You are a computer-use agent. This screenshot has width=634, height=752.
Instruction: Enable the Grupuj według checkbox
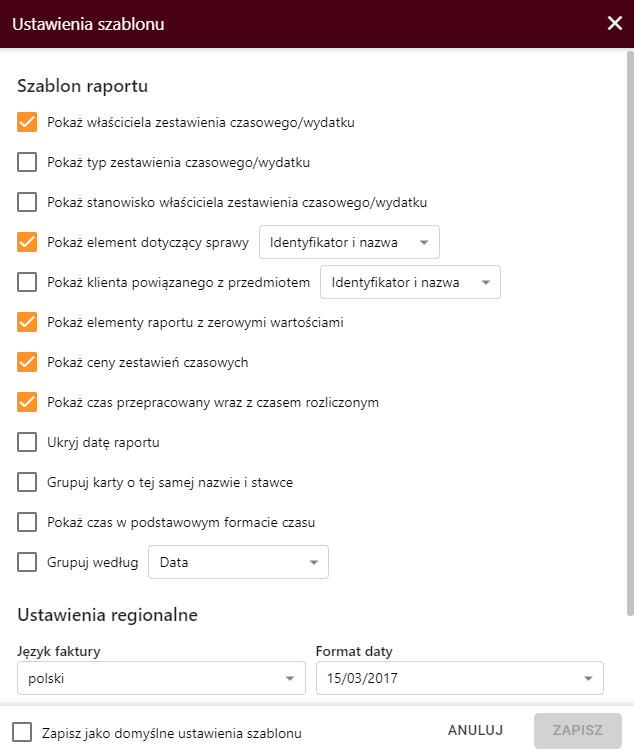pyautogui.click(x=27, y=562)
